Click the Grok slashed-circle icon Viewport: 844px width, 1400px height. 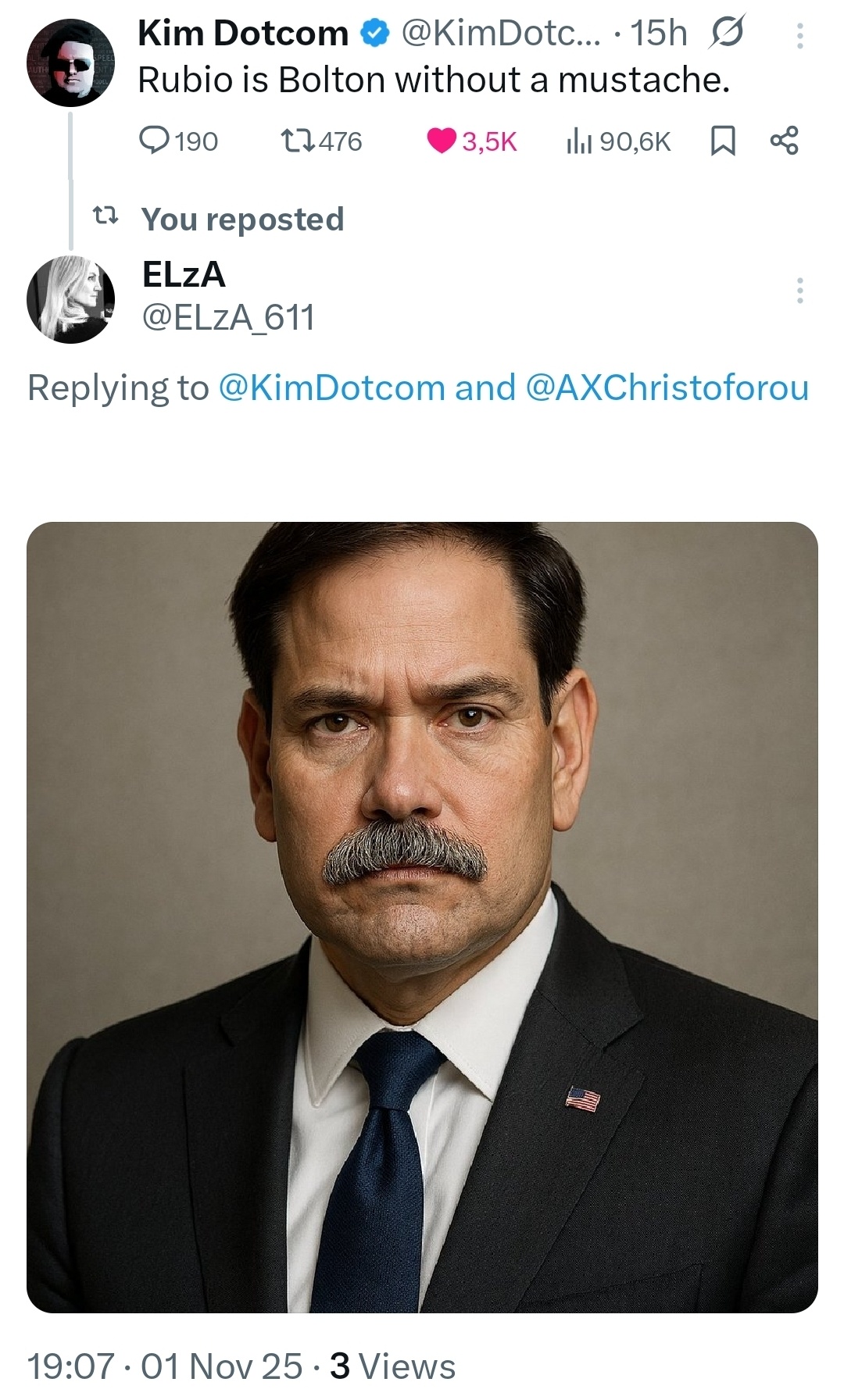point(726,33)
